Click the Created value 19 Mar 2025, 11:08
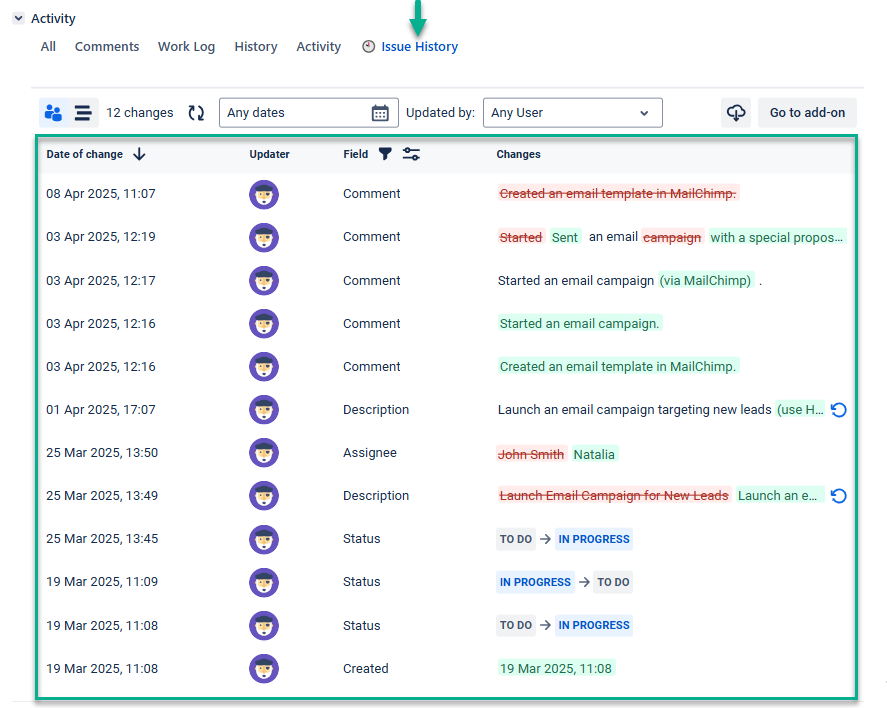The image size is (887, 708). pyautogui.click(x=556, y=668)
